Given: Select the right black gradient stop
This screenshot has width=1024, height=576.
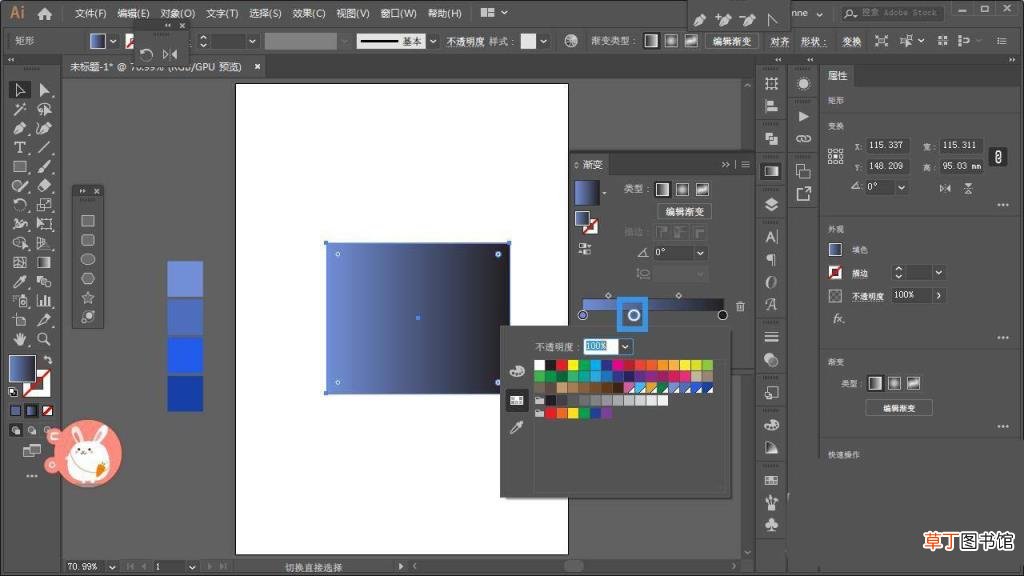Looking at the screenshot, I should point(722,315).
